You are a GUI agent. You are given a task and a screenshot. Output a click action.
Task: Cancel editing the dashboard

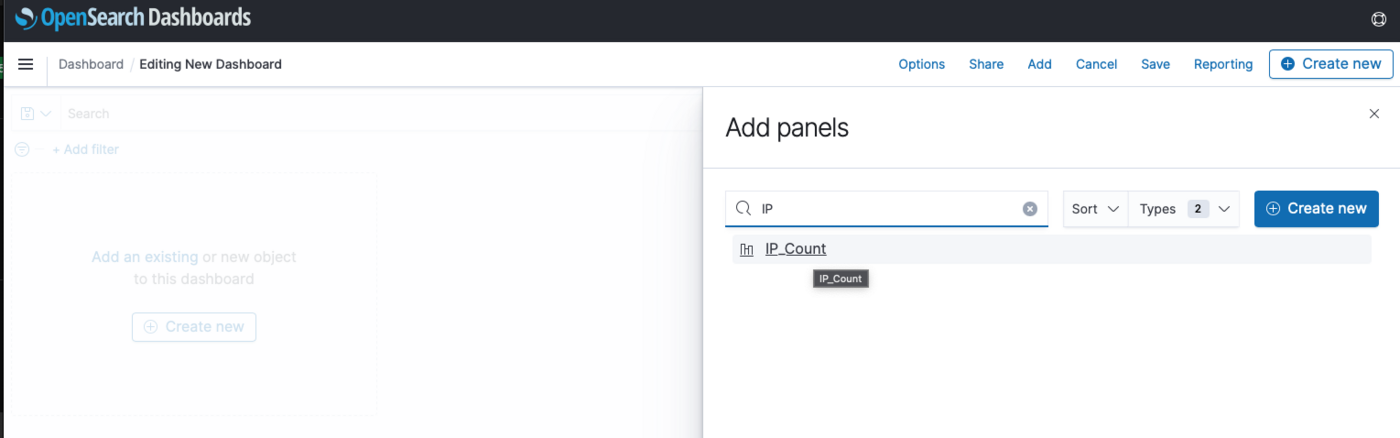[1096, 64]
